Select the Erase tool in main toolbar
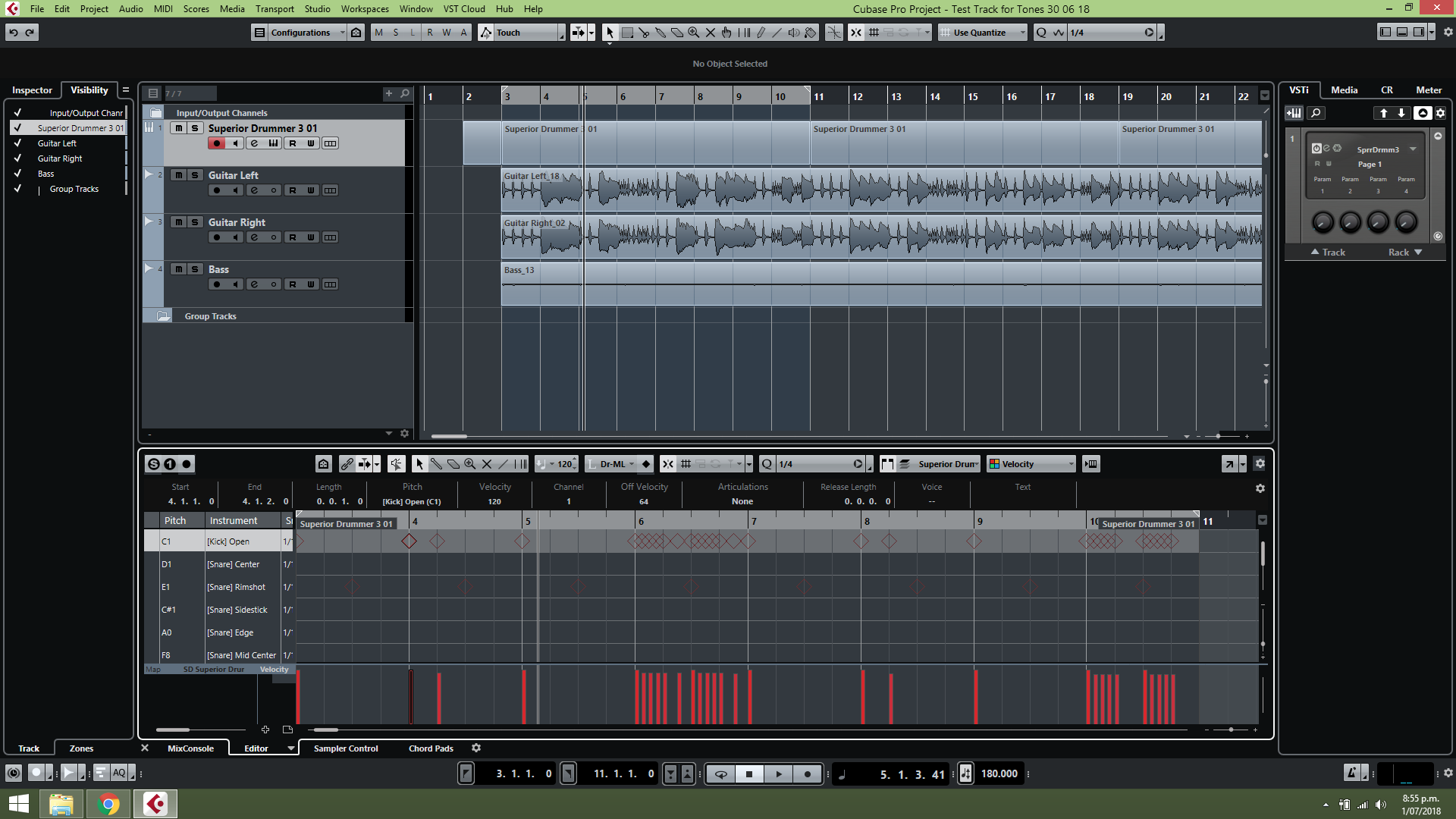This screenshot has width=1456, height=819. coord(676,33)
